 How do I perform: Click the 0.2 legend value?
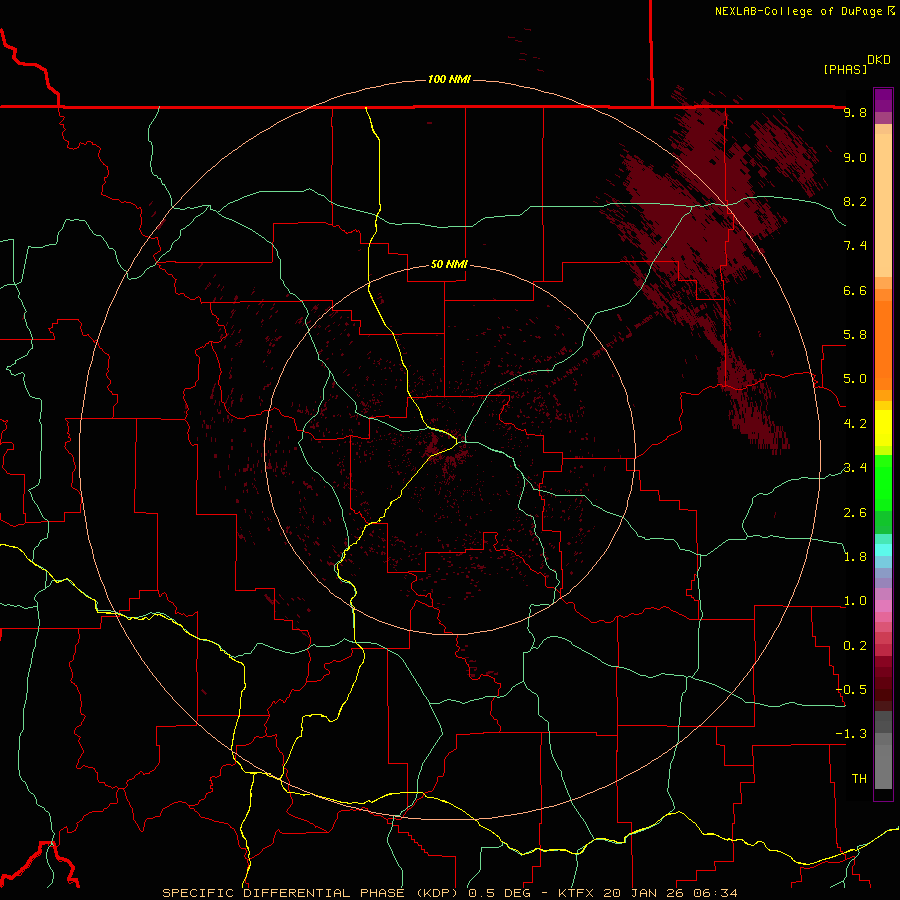[855, 645]
